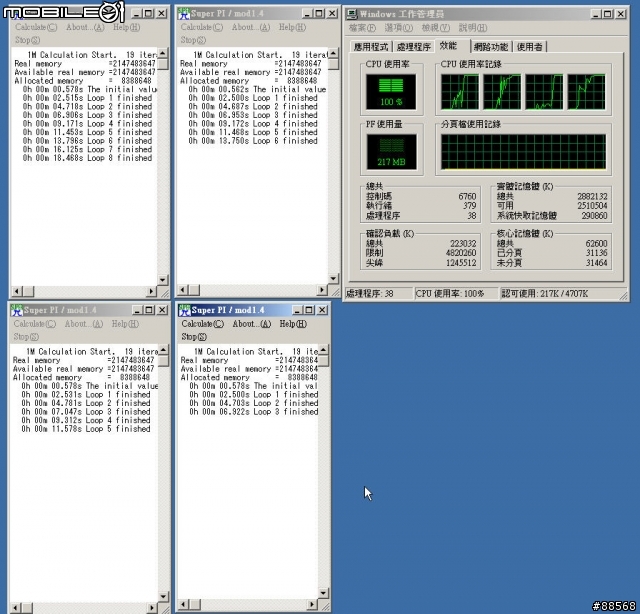Open About menu in top-left Super PI window
This screenshot has width=640, height=614.
pyautogui.click(x=85, y=27)
